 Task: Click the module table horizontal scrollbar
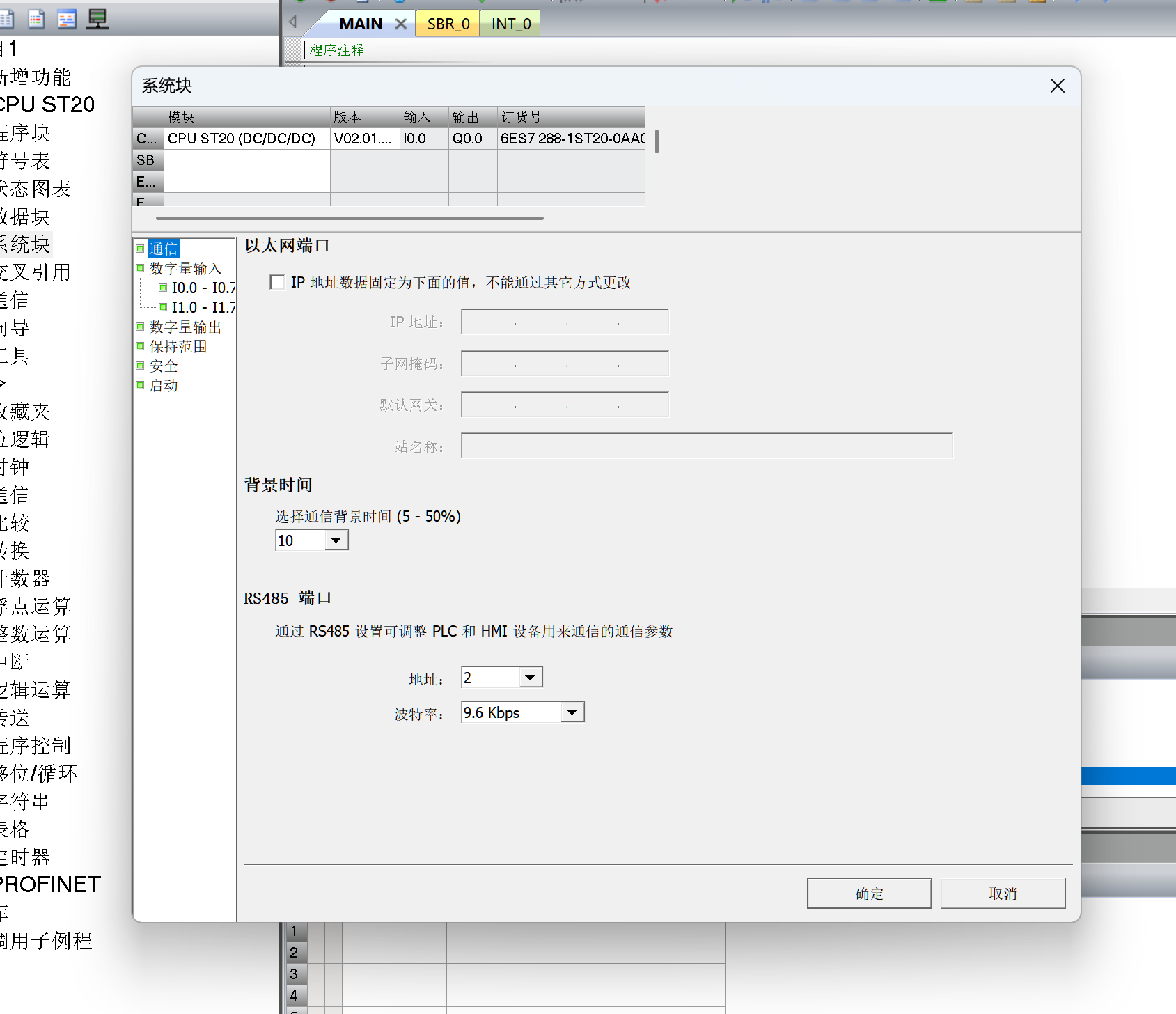coord(350,218)
